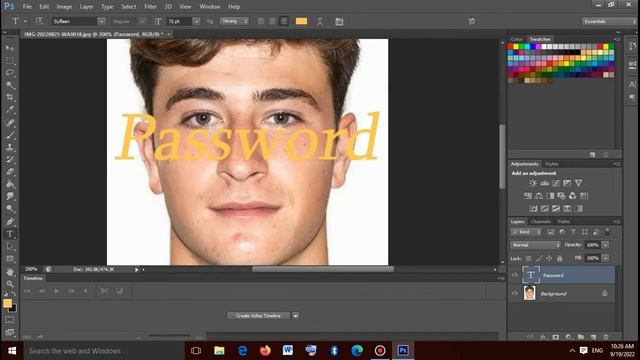Open the Layer menu
This screenshot has height=360, width=640.
[87, 7]
